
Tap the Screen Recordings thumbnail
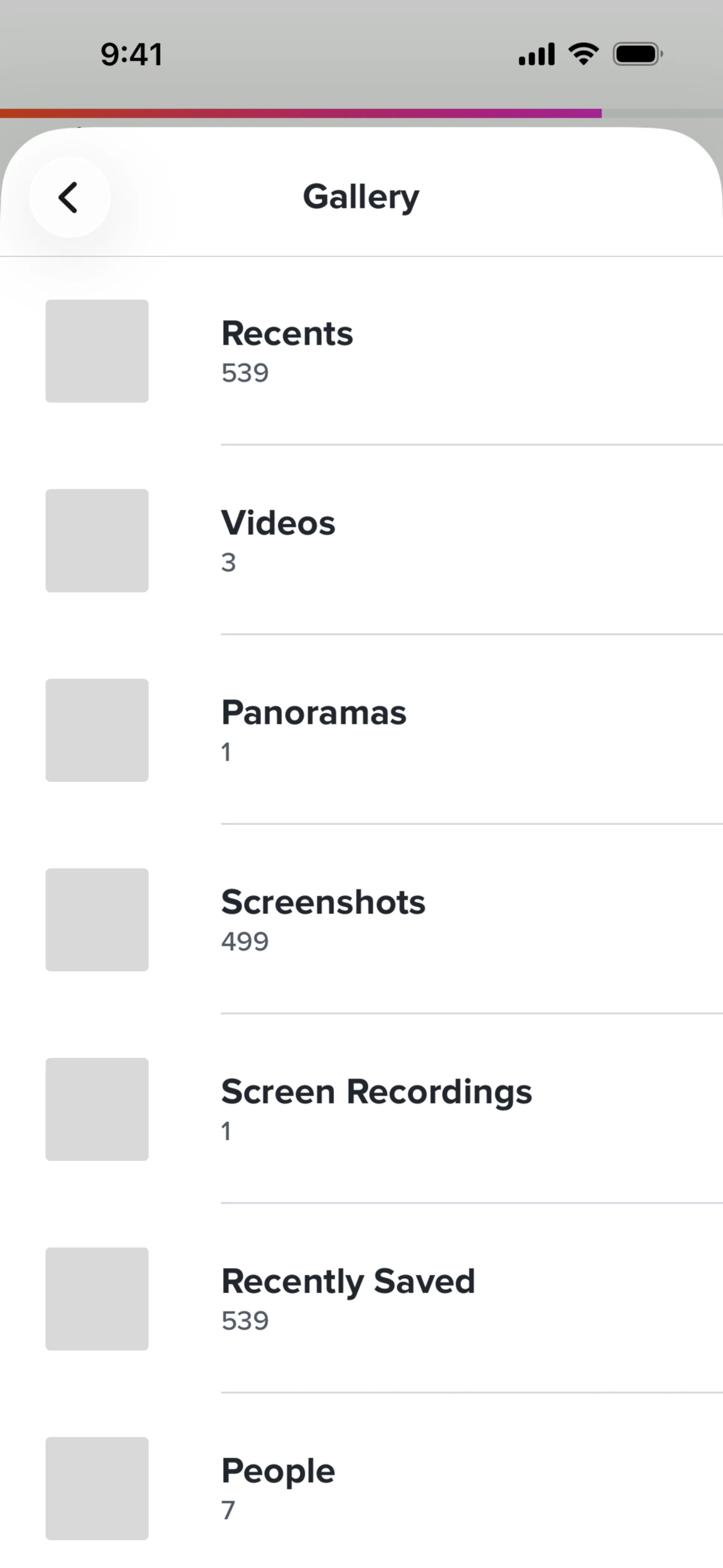point(97,1109)
